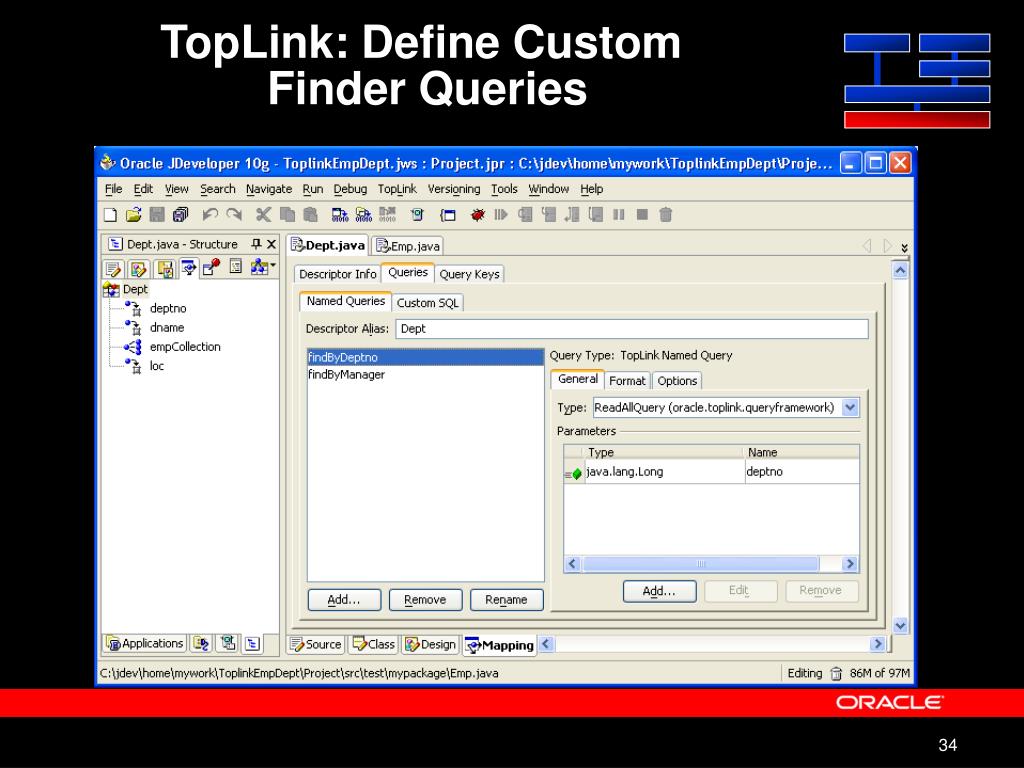The height and width of the screenshot is (768, 1024).
Task: Start debugging with the red bug icon
Action: coord(478,215)
